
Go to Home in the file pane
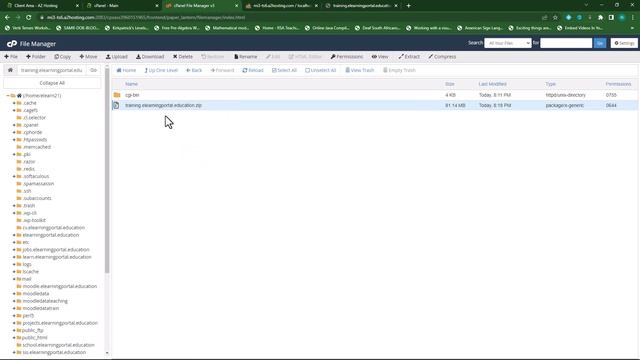coord(126,70)
